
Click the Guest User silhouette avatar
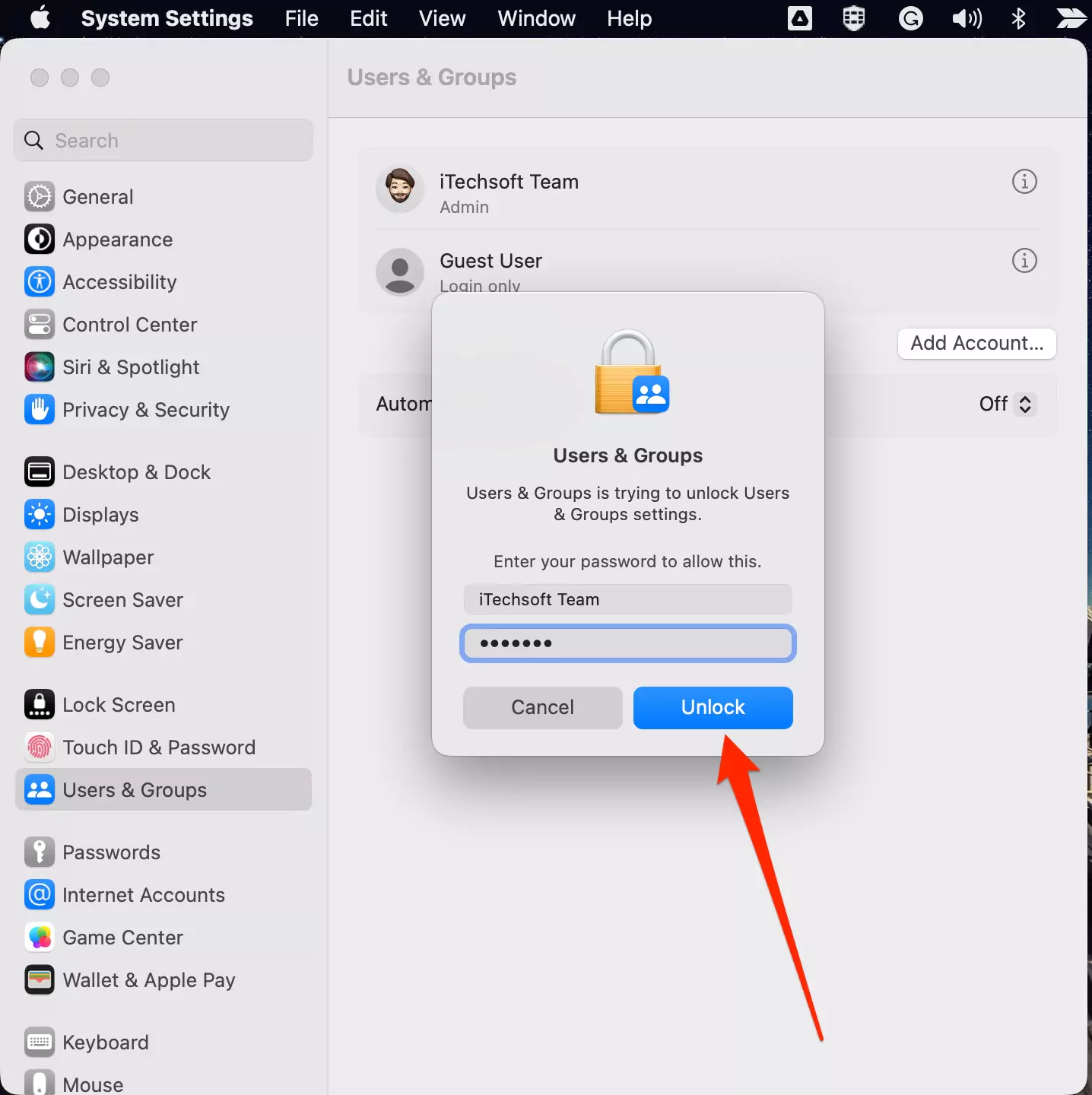coord(400,271)
